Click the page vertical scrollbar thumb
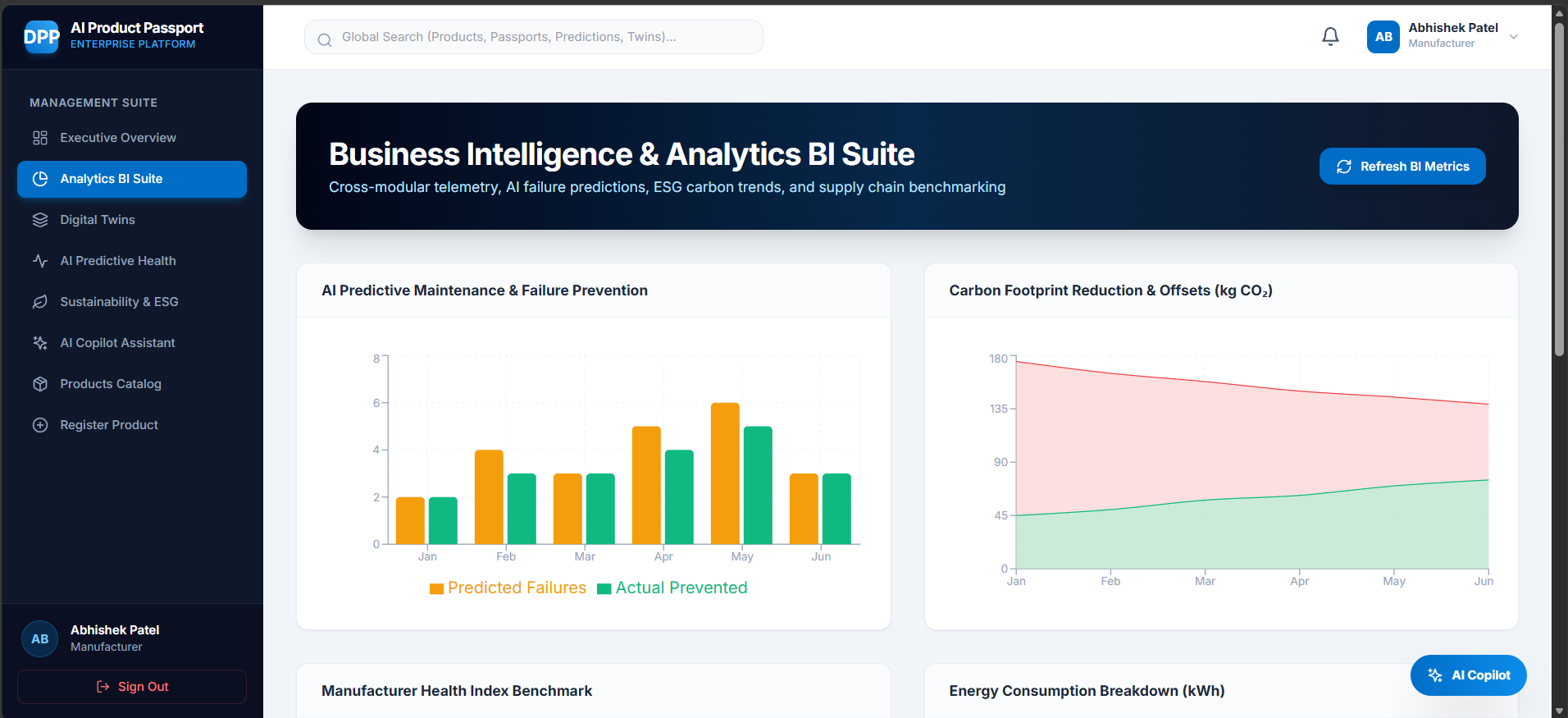Screen dimensions: 1568x718 [1559, 189]
